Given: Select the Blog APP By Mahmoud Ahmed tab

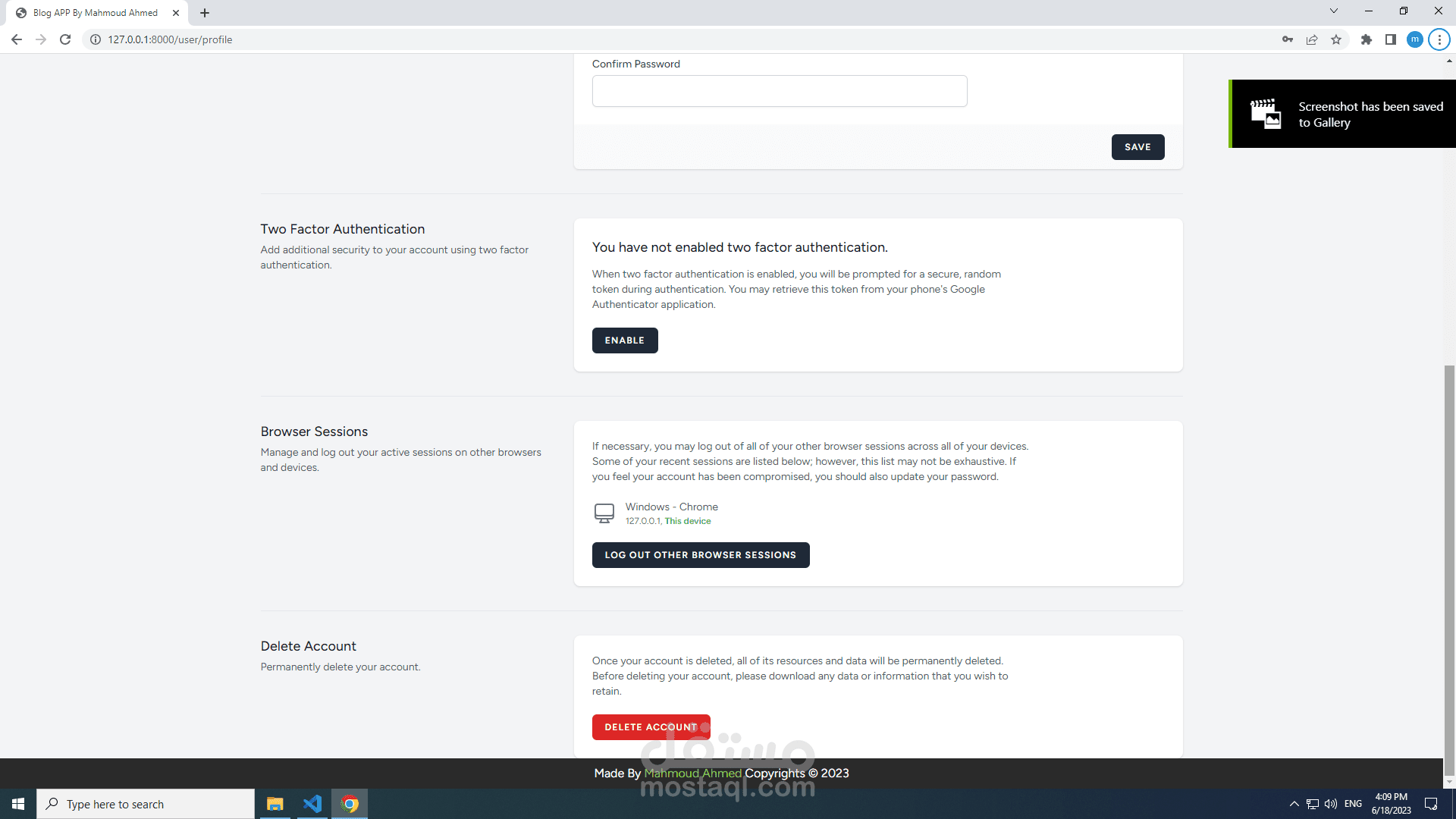Looking at the screenshot, I should click(95, 13).
